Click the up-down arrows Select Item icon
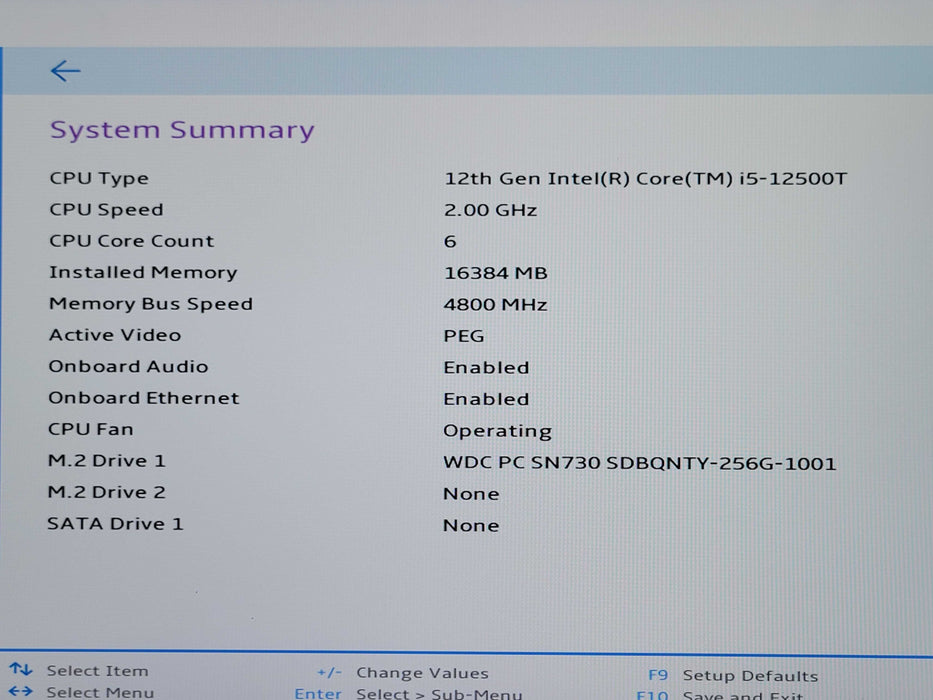Viewport: 933px width, 700px height. (20, 670)
